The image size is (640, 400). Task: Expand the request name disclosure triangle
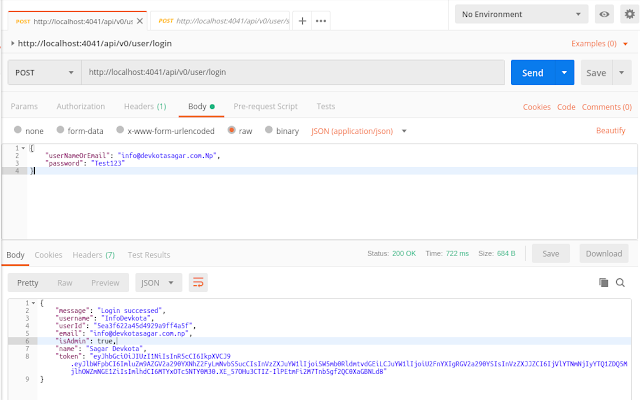13,43
